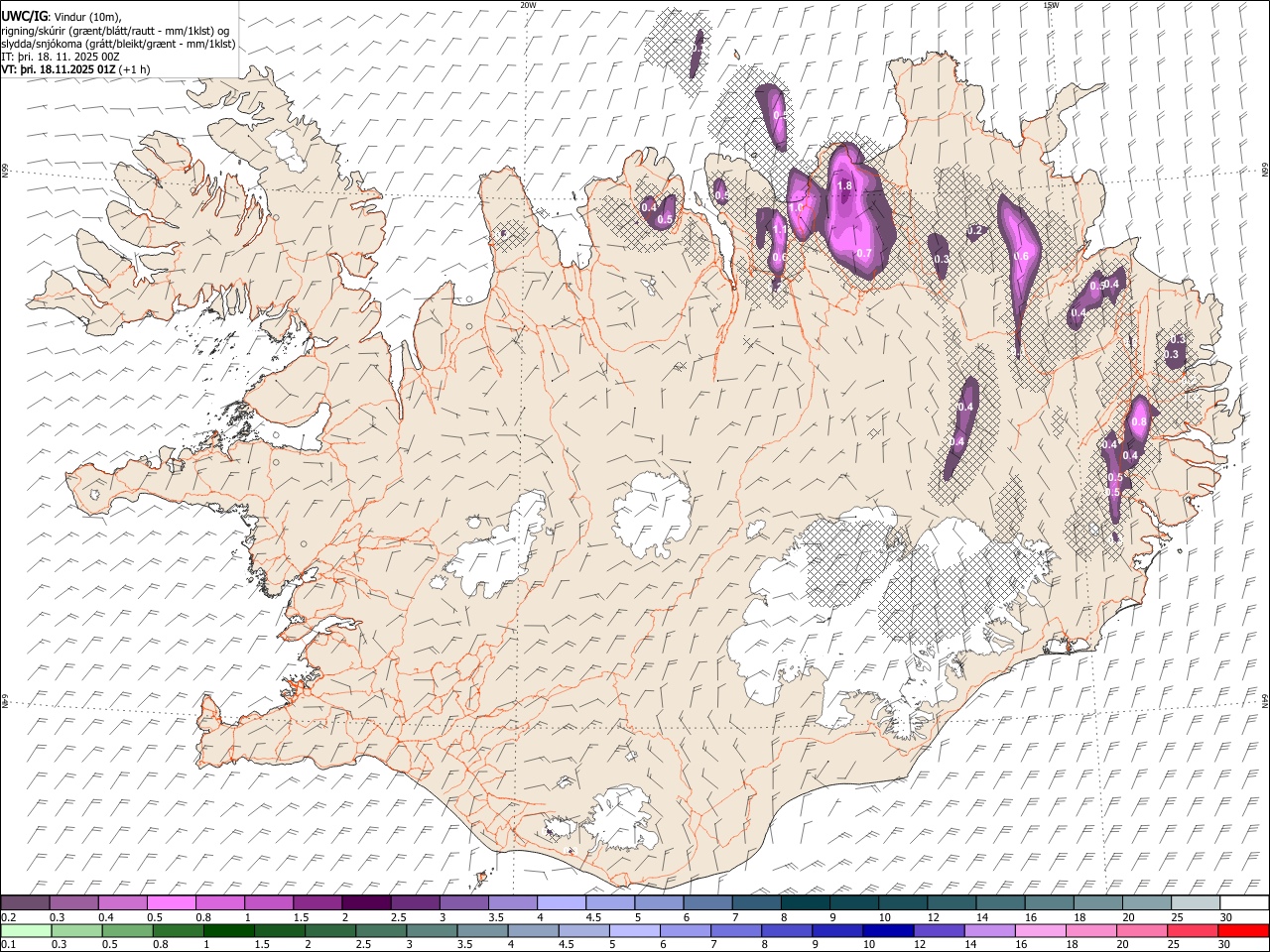Select the 25 red swatch in the lower legend row
The width and height of the screenshot is (1270, 952).
coord(1194,930)
